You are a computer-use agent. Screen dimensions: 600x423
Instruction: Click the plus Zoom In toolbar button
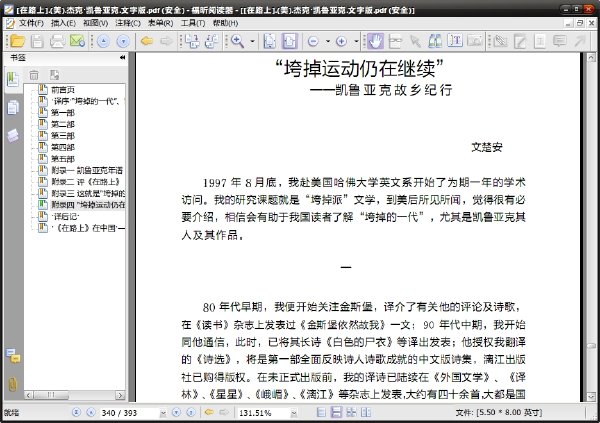click(x=341, y=41)
